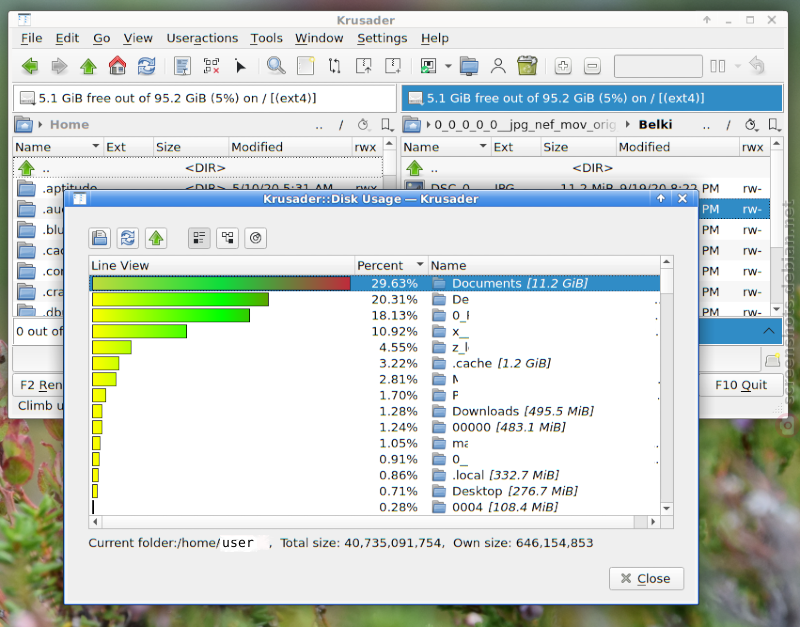Image resolution: width=800 pixels, height=627 pixels.
Task: Toggle Percent column sort arrow
Action: [420, 264]
